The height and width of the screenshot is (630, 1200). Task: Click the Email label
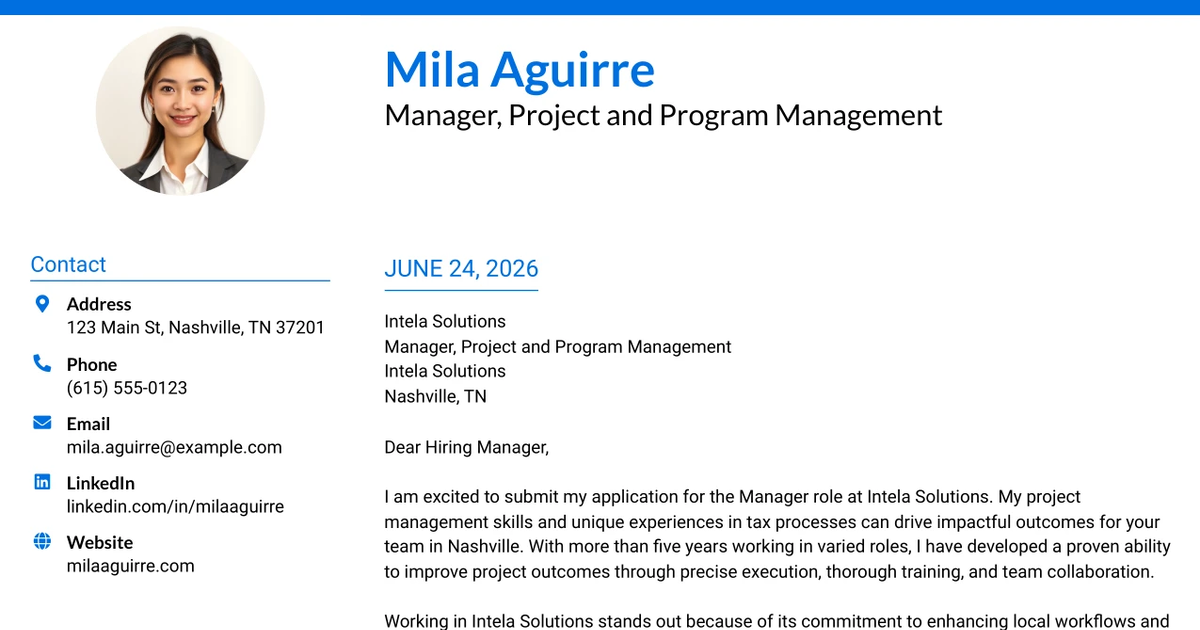[x=88, y=424]
